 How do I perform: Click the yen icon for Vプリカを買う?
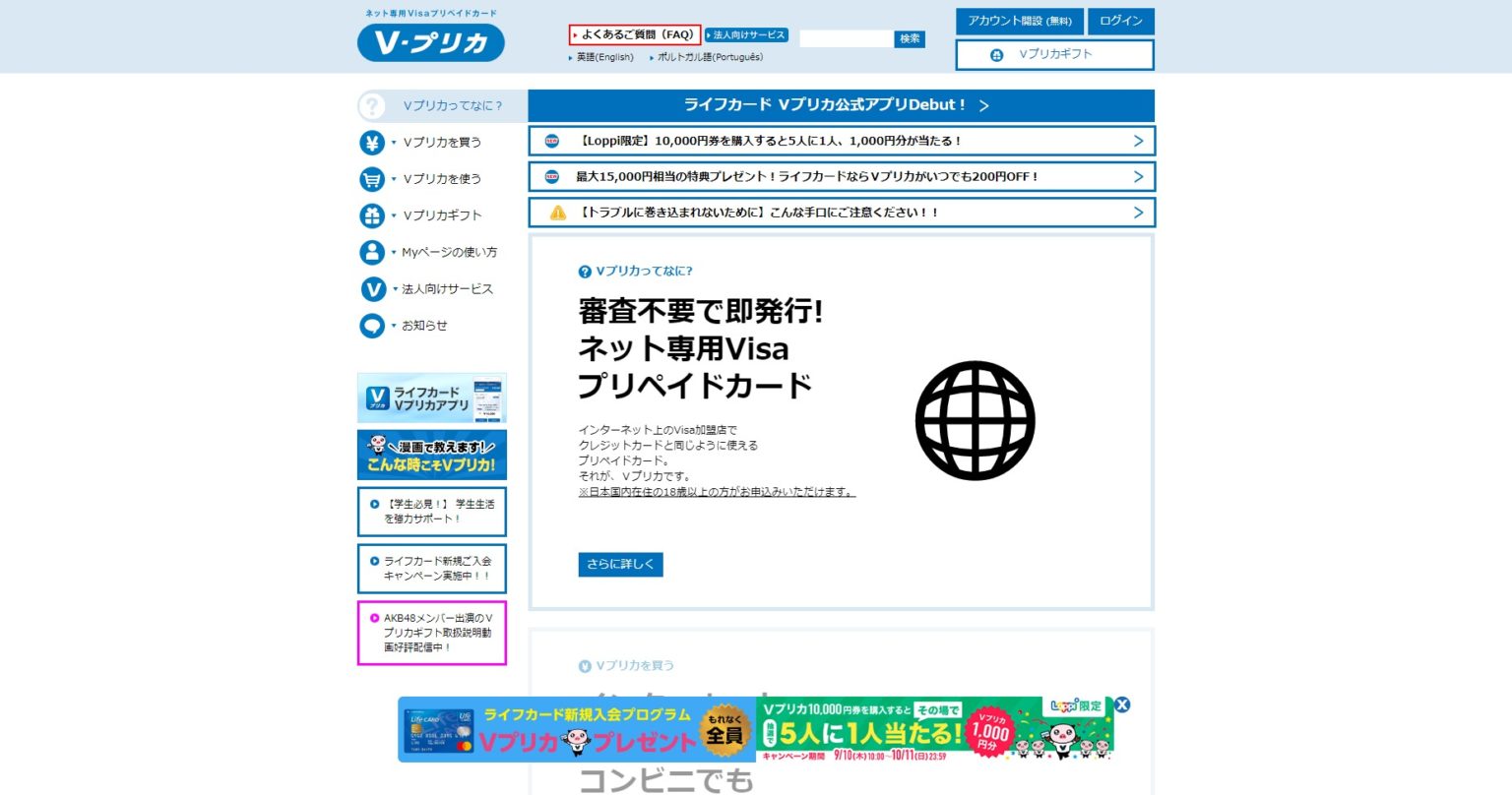click(372, 143)
